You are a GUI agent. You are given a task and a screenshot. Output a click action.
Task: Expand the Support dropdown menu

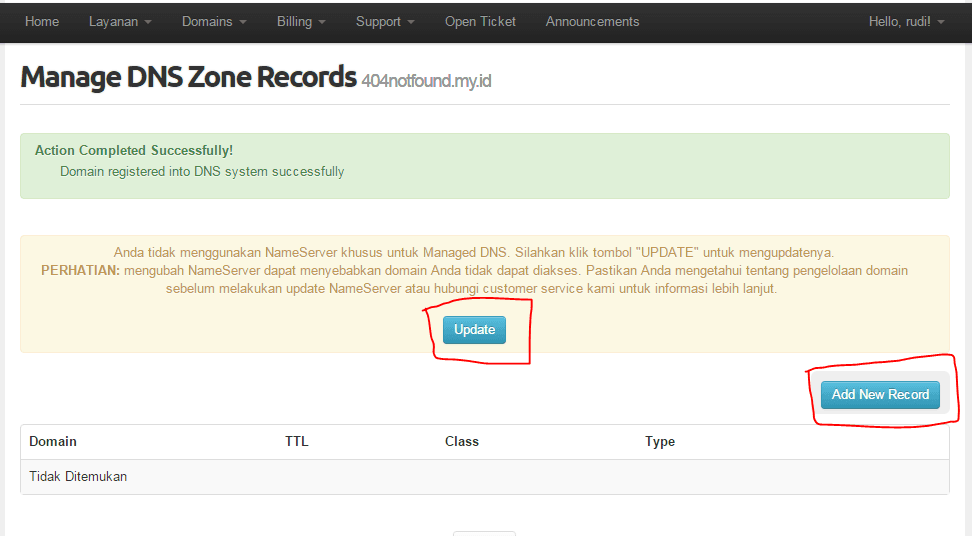385,22
